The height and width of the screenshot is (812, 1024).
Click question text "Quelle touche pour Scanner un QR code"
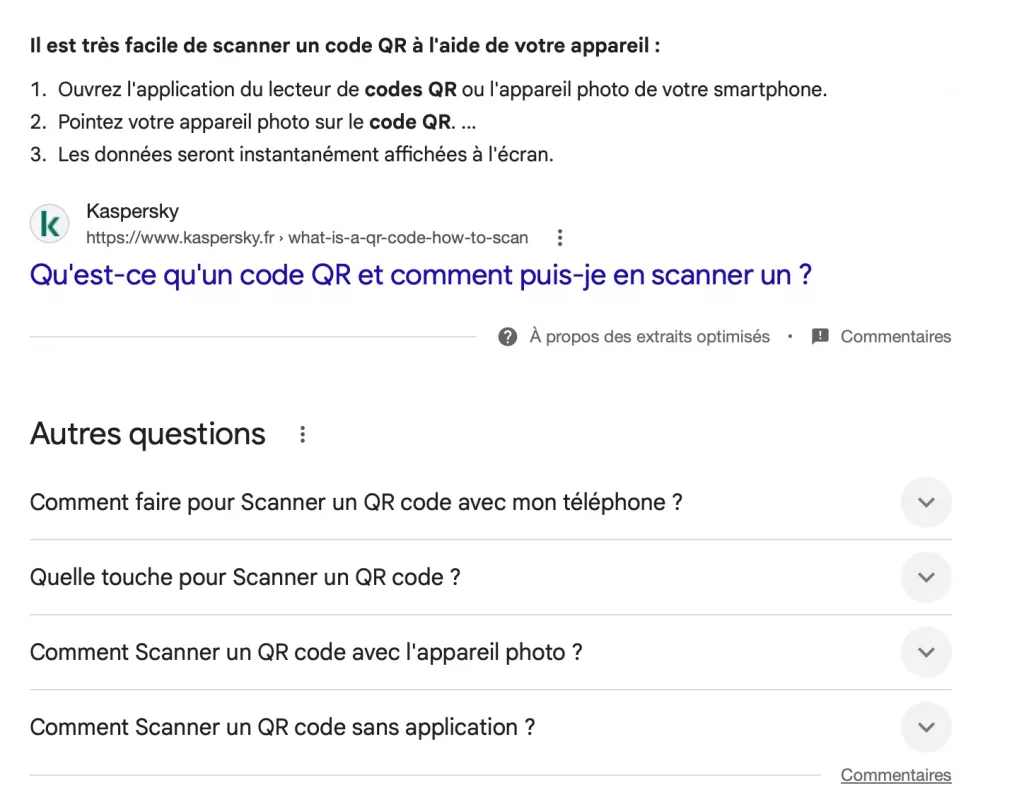(245, 577)
